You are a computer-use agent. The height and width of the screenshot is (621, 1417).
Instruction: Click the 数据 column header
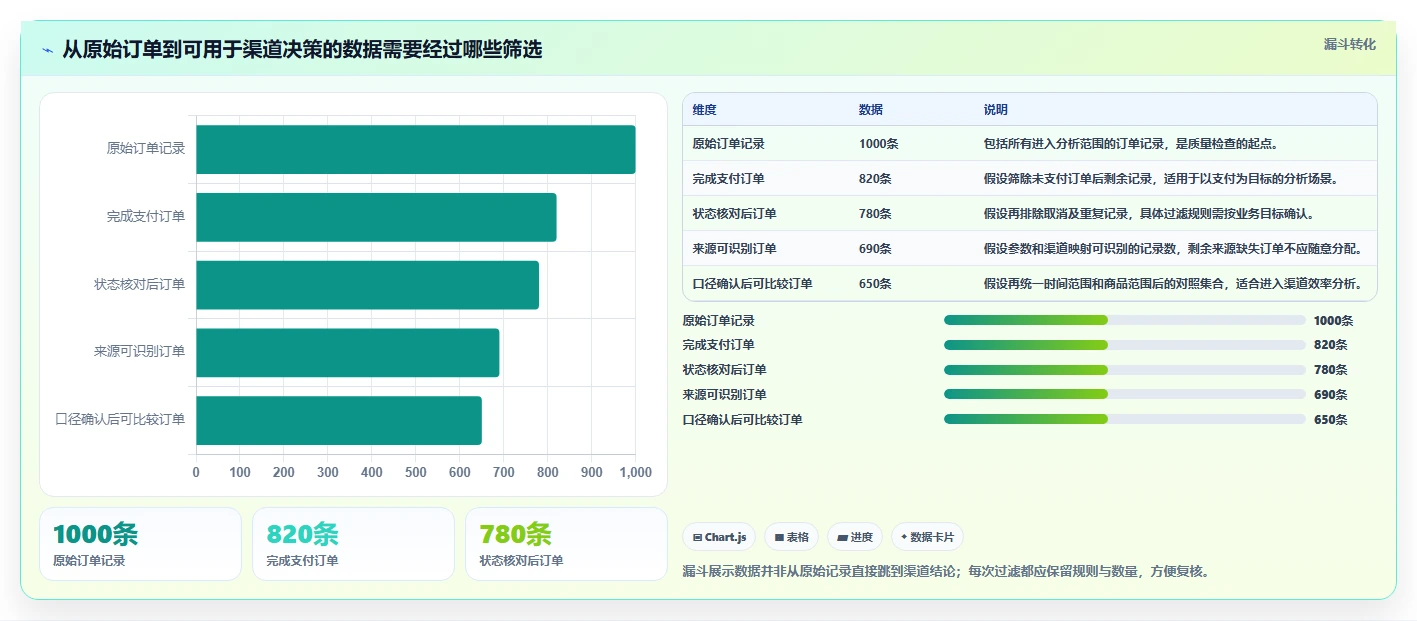click(x=870, y=110)
